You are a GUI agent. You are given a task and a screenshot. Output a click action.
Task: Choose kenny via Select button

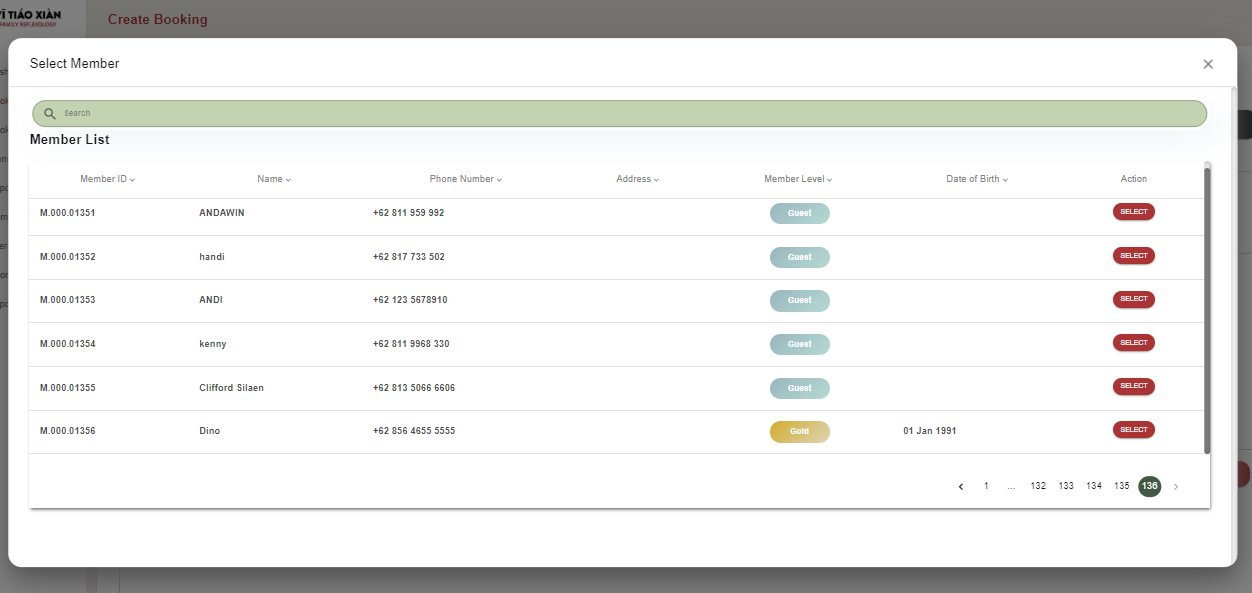click(x=1133, y=343)
